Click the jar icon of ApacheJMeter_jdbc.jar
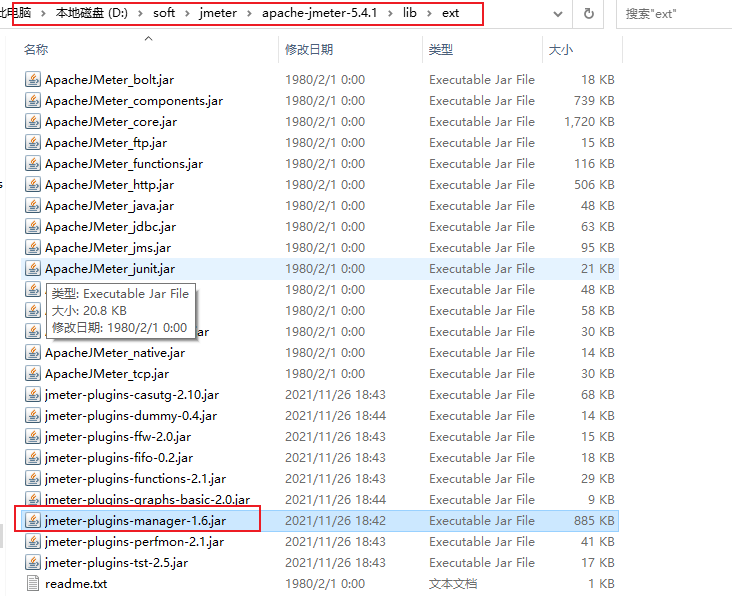 pyautogui.click(x=33, y=227)
